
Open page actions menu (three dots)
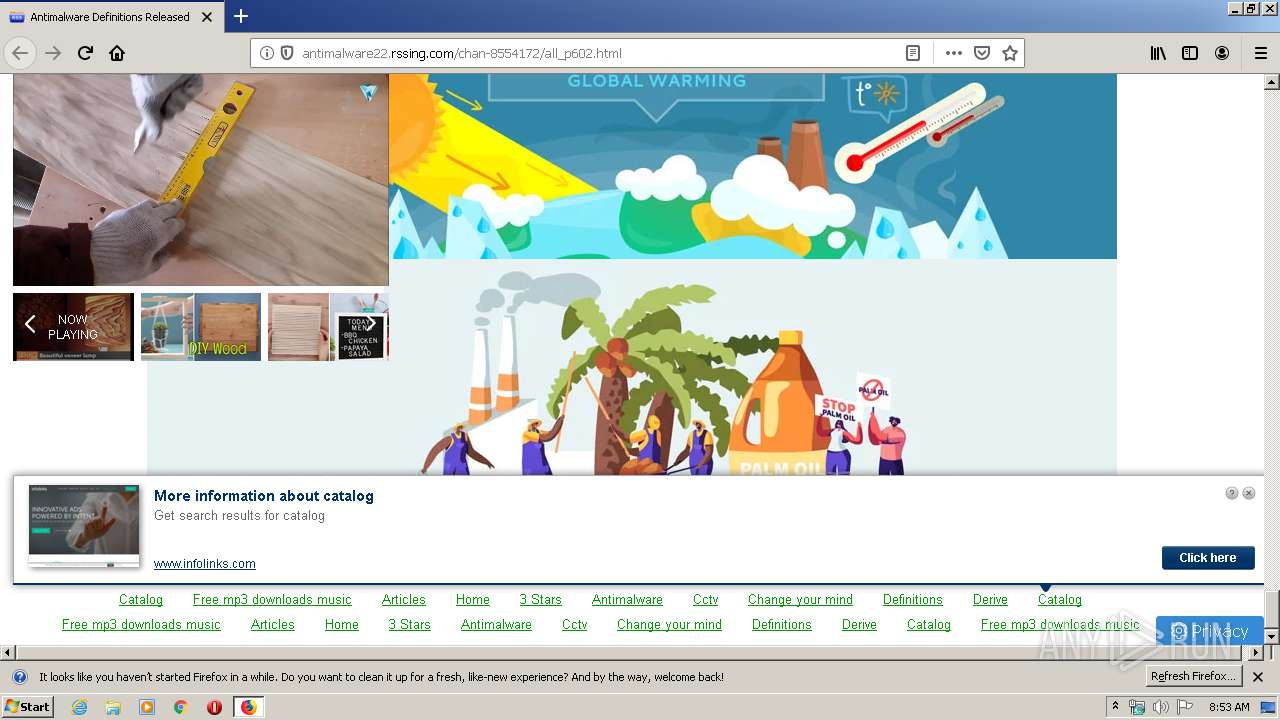(954, 53)
